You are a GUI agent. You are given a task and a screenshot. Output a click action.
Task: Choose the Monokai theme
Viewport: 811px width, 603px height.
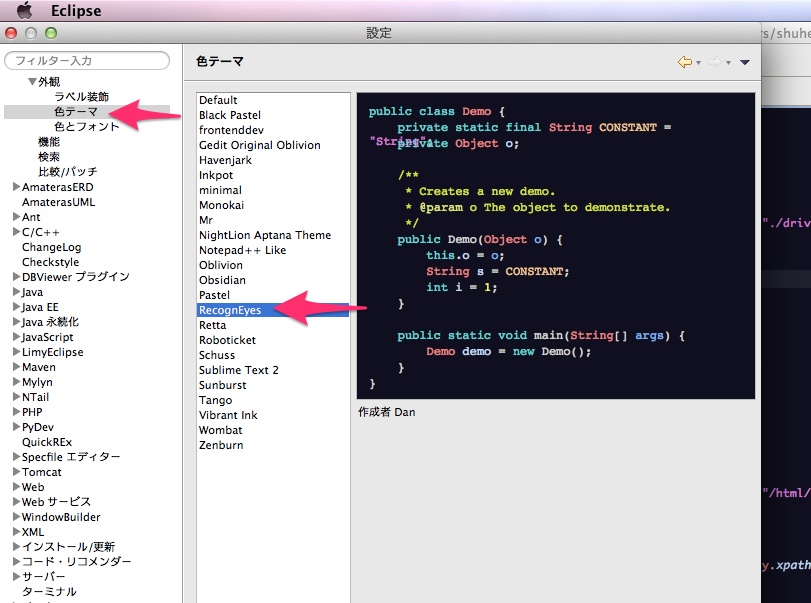[221, 205]
